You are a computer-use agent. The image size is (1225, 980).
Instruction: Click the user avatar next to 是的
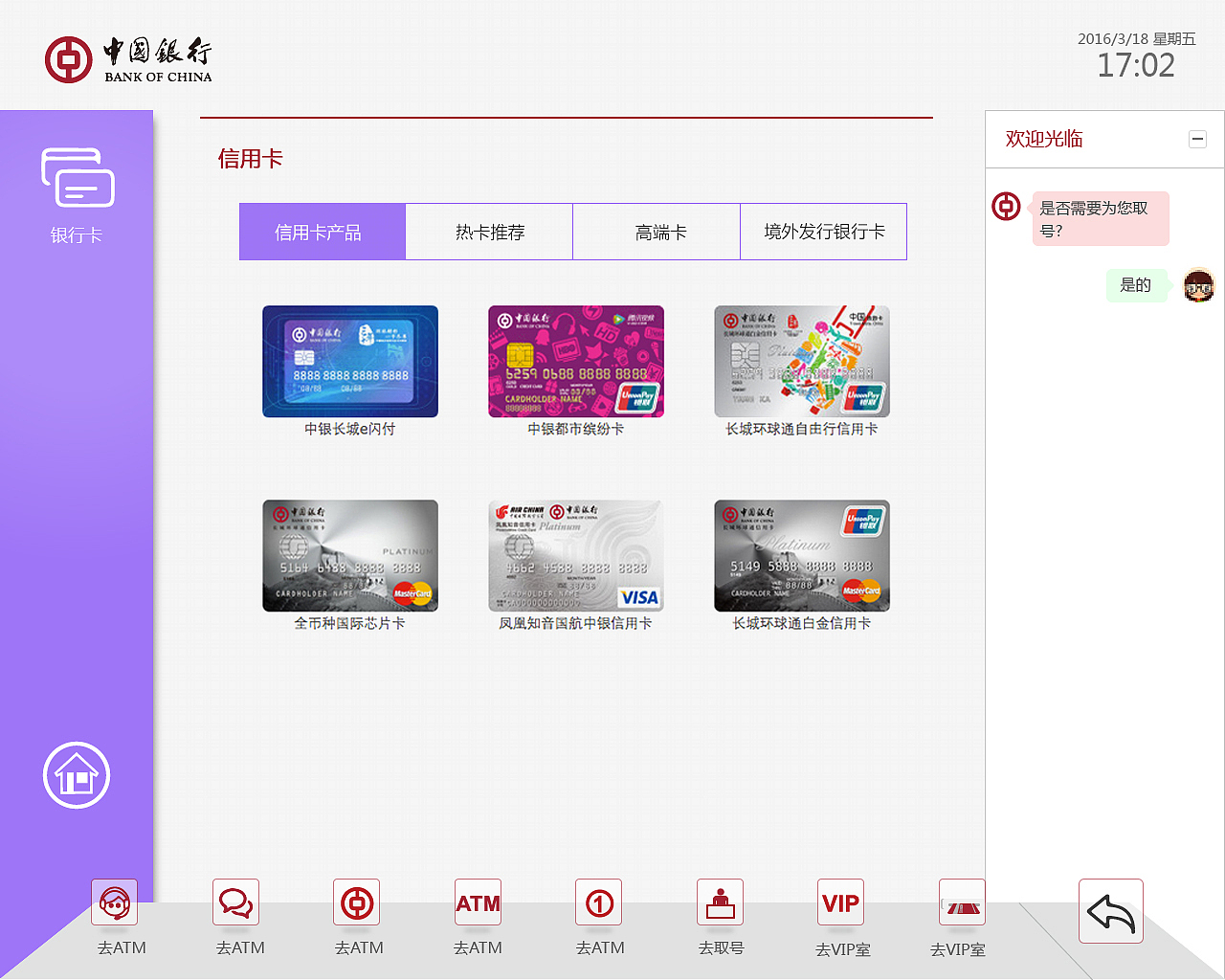point(1198,285)
